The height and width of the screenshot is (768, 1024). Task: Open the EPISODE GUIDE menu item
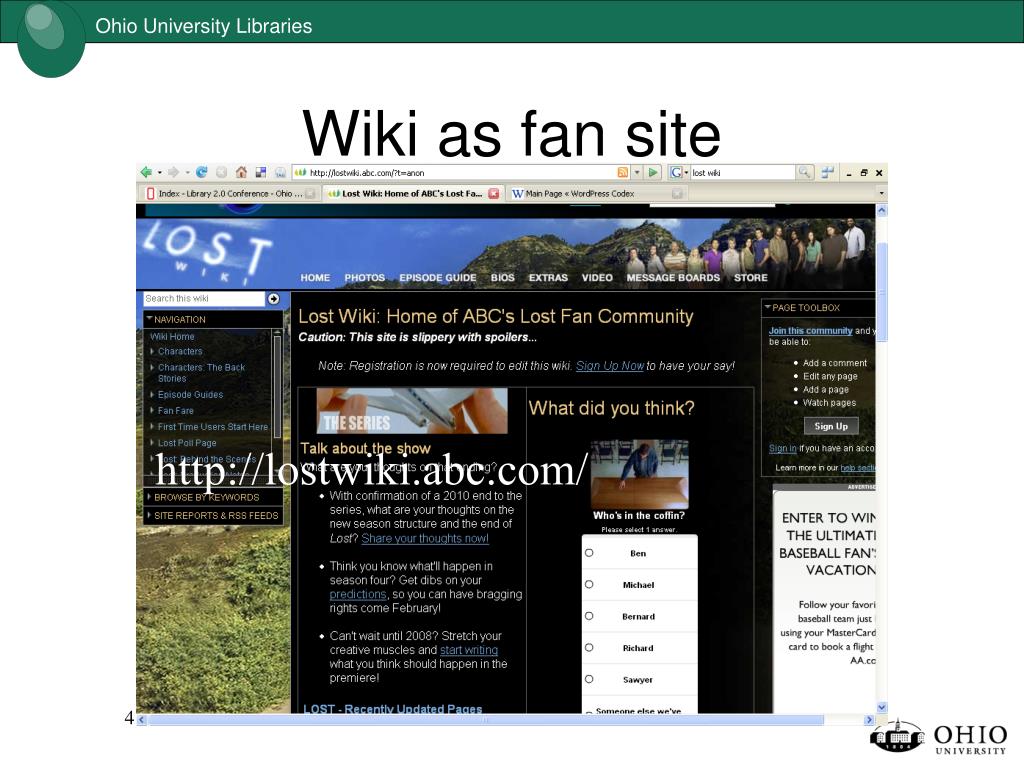[x=438, y=278]
